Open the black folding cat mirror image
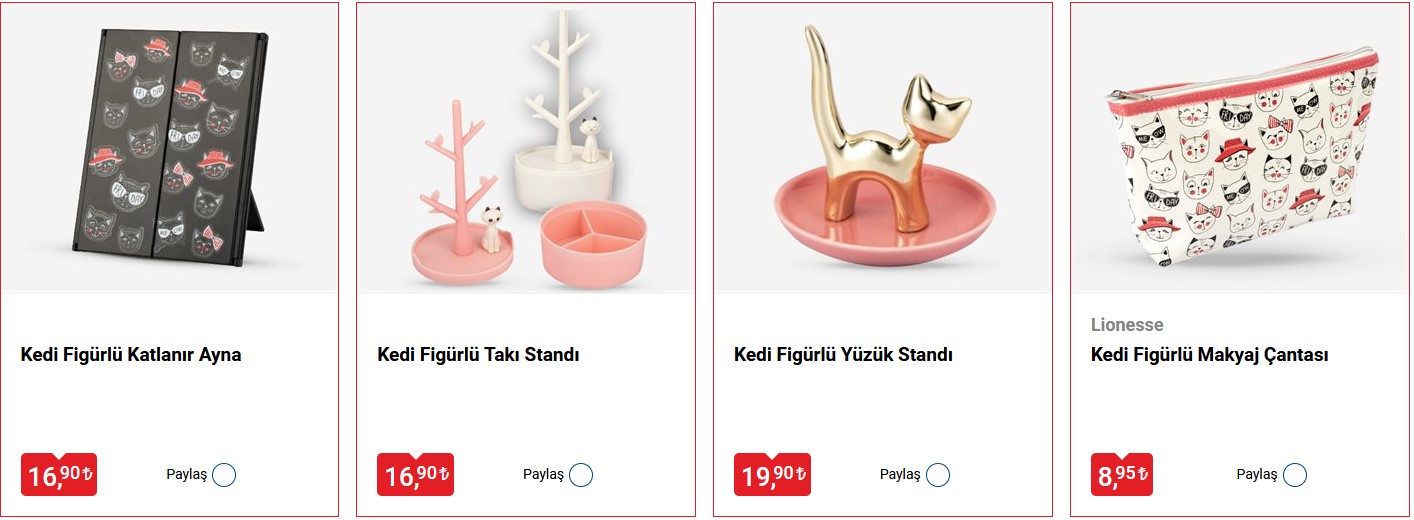Viewport: 1414px width, 520px height. click(169, 148)
